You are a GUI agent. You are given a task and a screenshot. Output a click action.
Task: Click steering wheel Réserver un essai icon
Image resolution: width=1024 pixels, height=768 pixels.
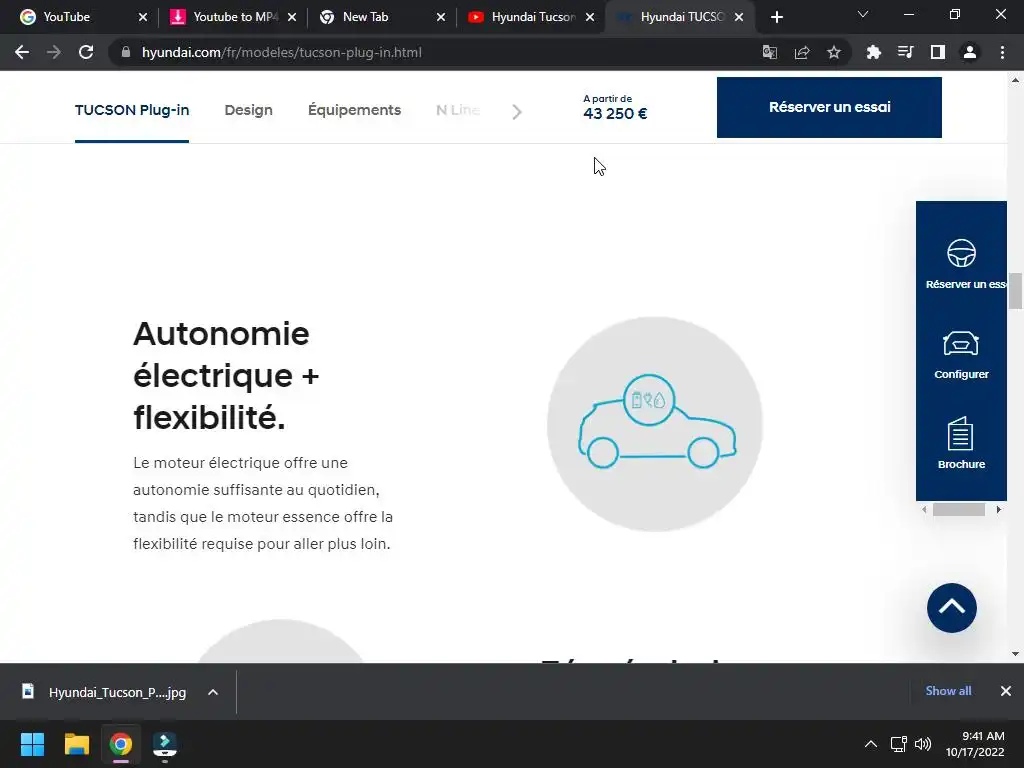pyautogui.click(x=961, y=253)
